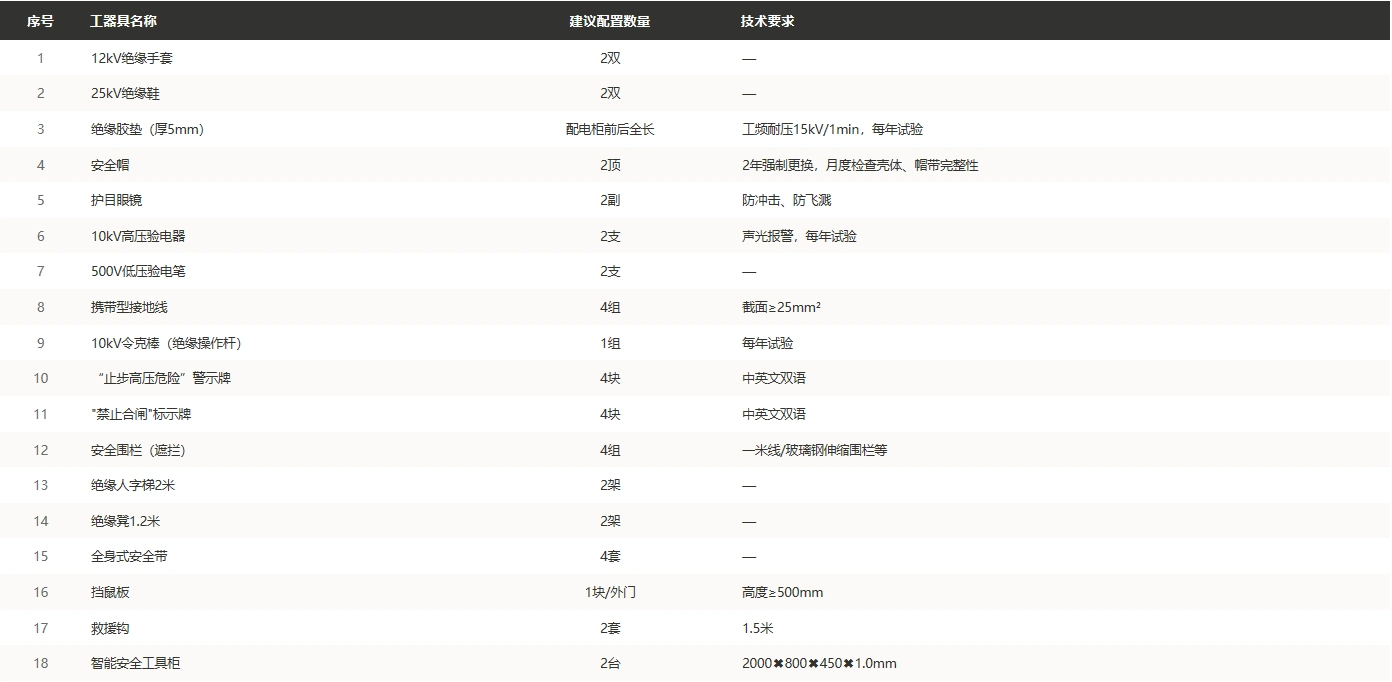This screenshot has height=682, width=1392.
Task: Click 中英文双语 for 止步高压危险 row
Action: coord(774,378)
